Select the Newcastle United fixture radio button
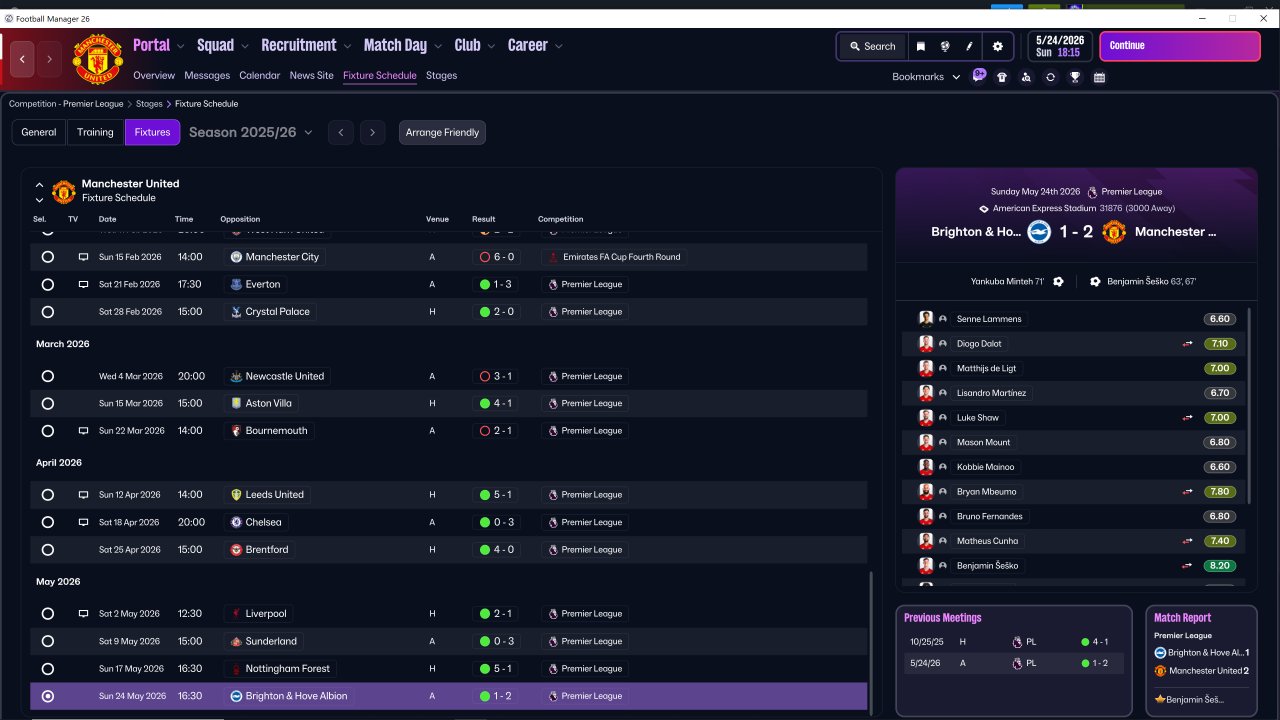This screenshot has height=720, width=1280. [48, 377]
